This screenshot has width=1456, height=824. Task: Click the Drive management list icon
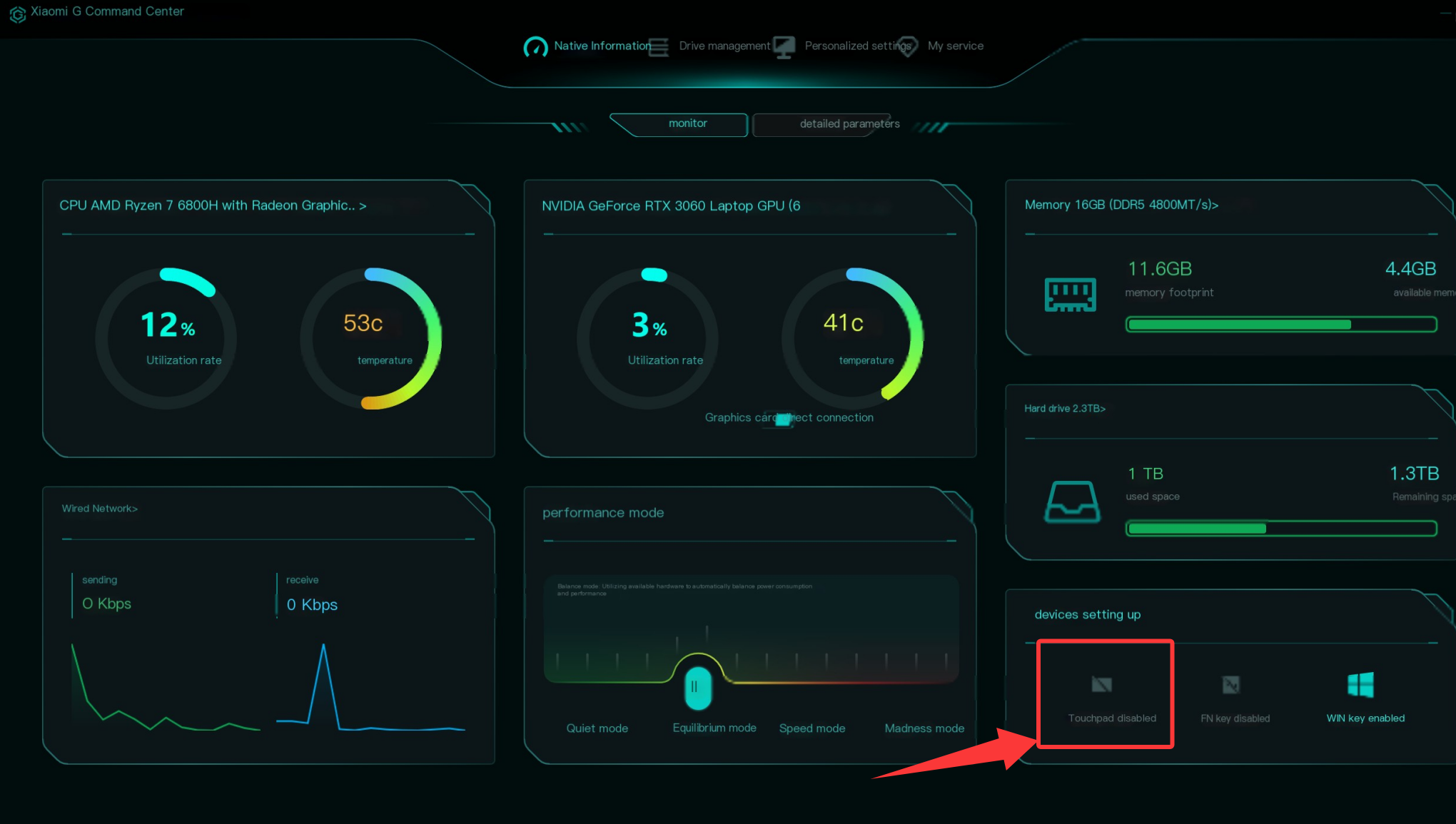[x=659, y=46]
